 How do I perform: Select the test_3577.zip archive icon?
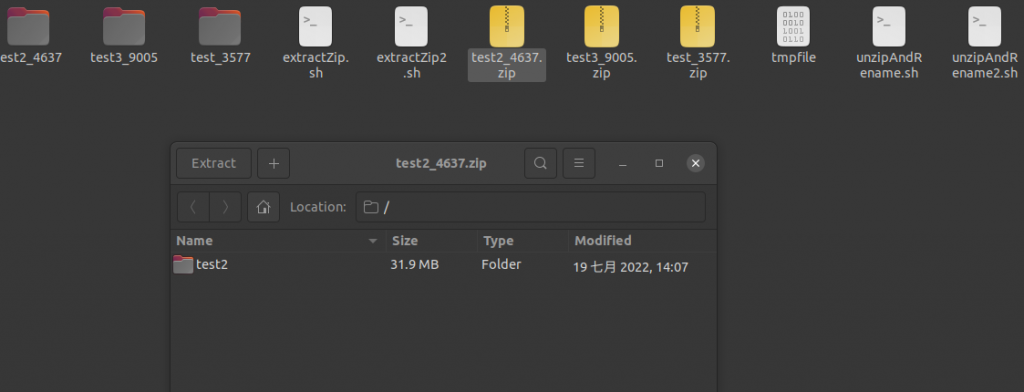click(x=697, y=27)
